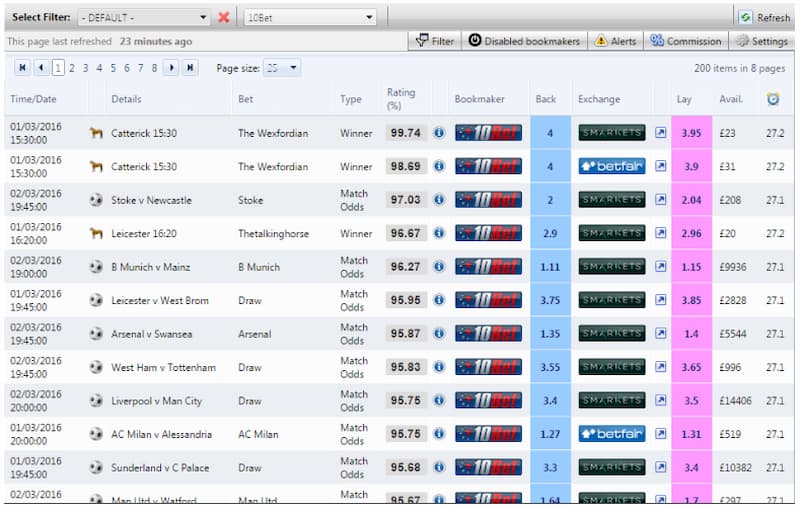Open info icon for Sunderland v C Palace
The image size is (800, 509).
[x=439, y=467]
